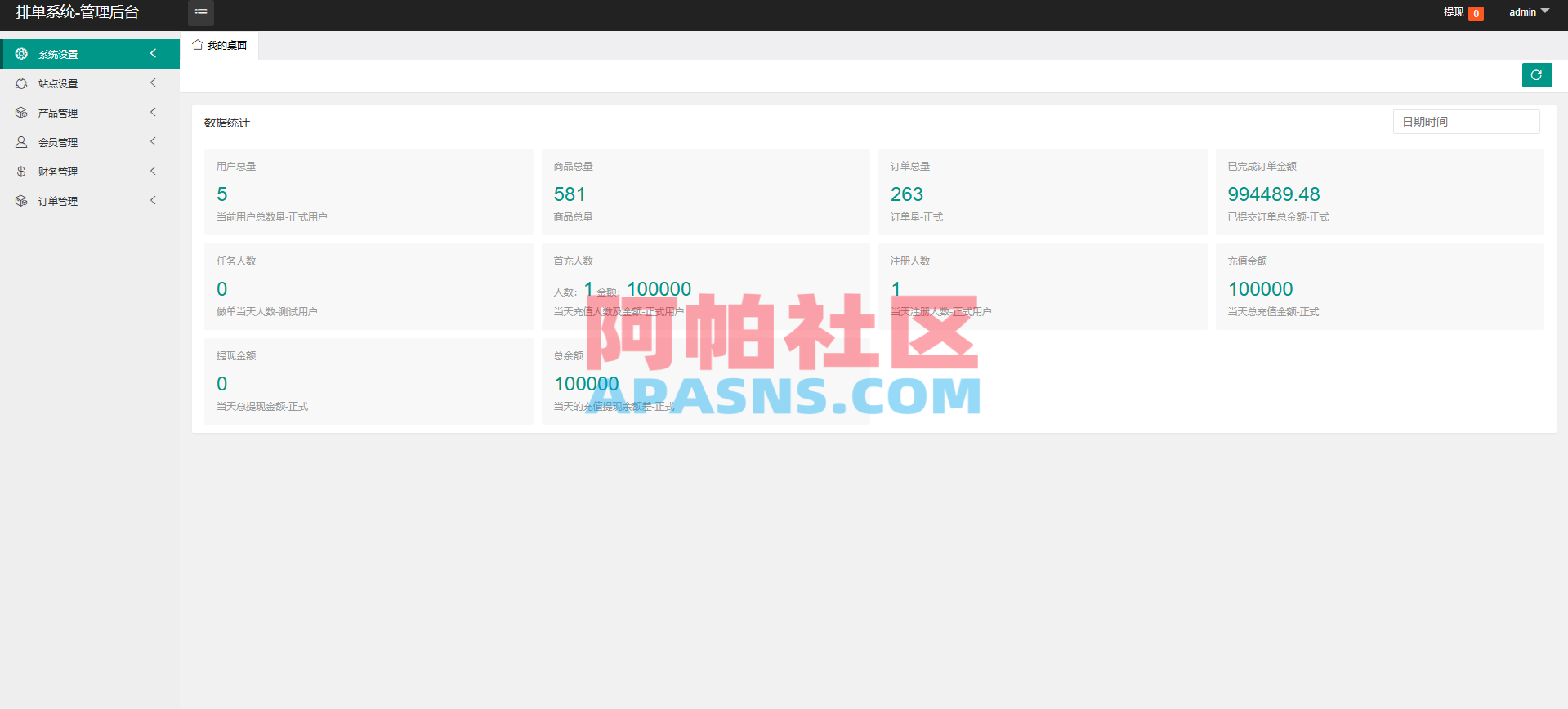
Task: Click the 已提交订单总金额-正式 caption
Action: tap(1278, 217)
